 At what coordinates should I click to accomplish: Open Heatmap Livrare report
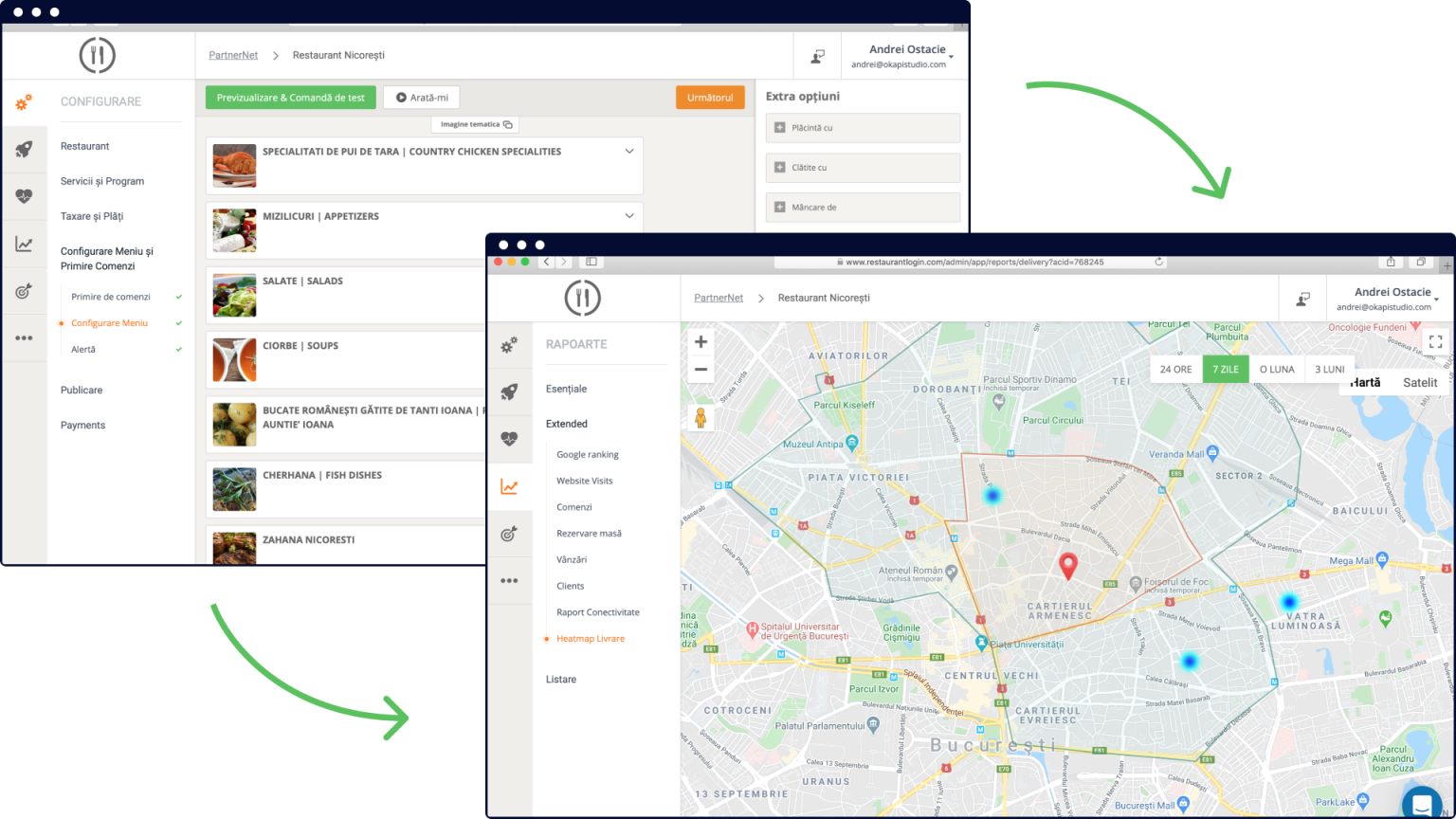[x=590, y=639]
